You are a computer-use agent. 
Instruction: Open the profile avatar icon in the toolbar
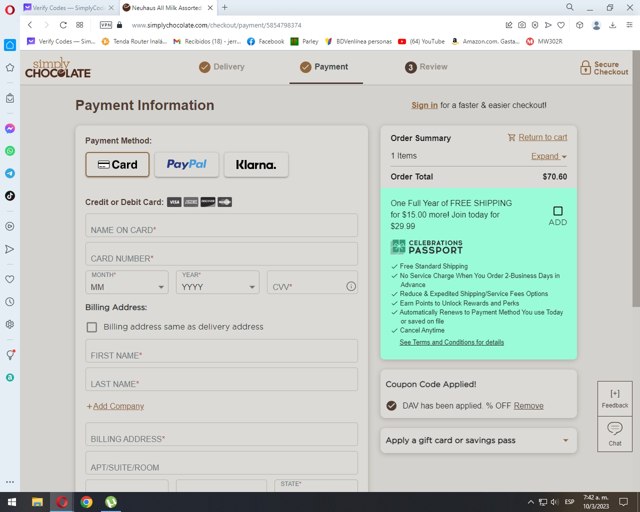pyautogui.click(x=596, y=25)
